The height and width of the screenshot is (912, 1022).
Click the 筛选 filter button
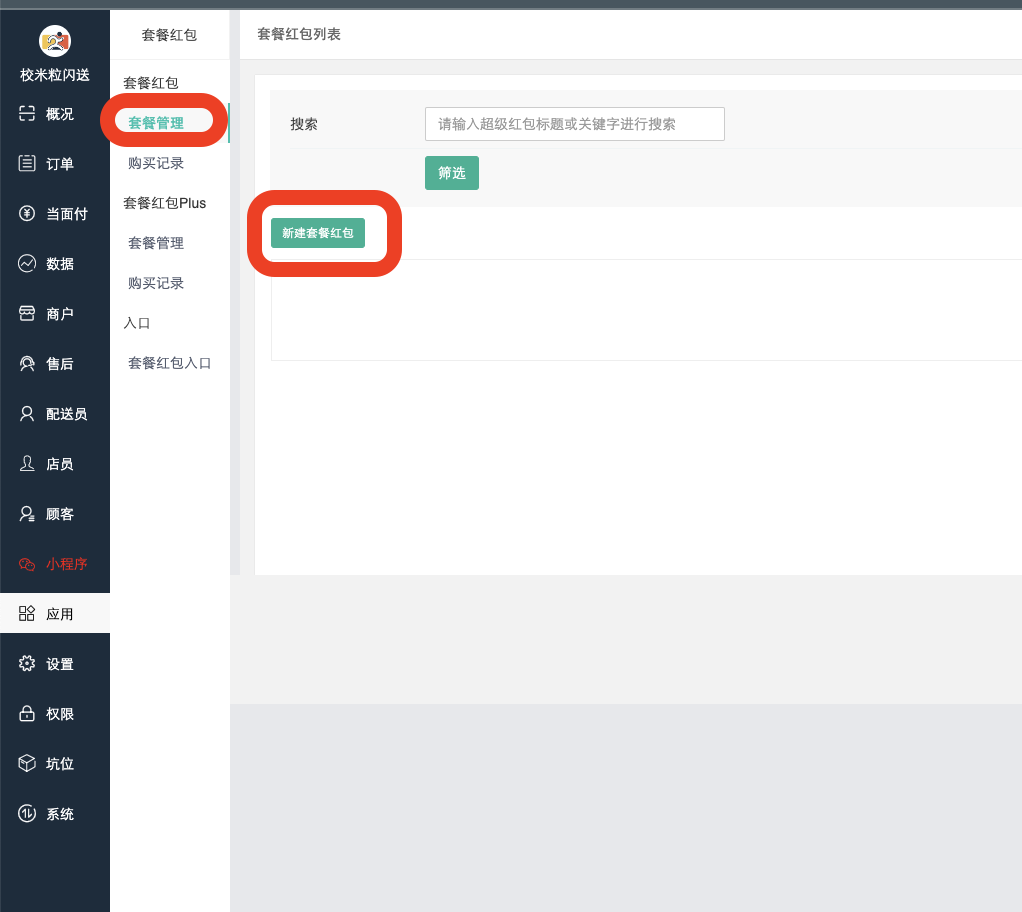[x=451, y=173]
